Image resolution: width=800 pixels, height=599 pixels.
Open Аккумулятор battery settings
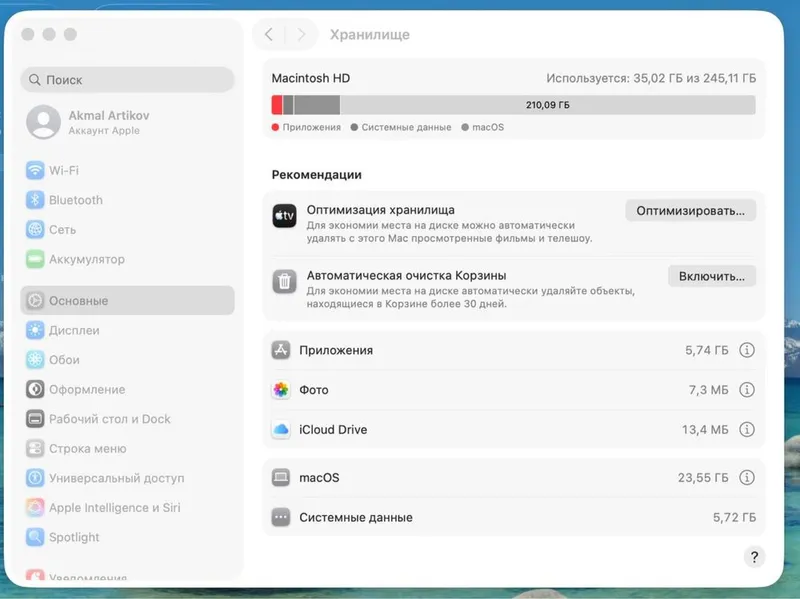[x=128, y=259]
